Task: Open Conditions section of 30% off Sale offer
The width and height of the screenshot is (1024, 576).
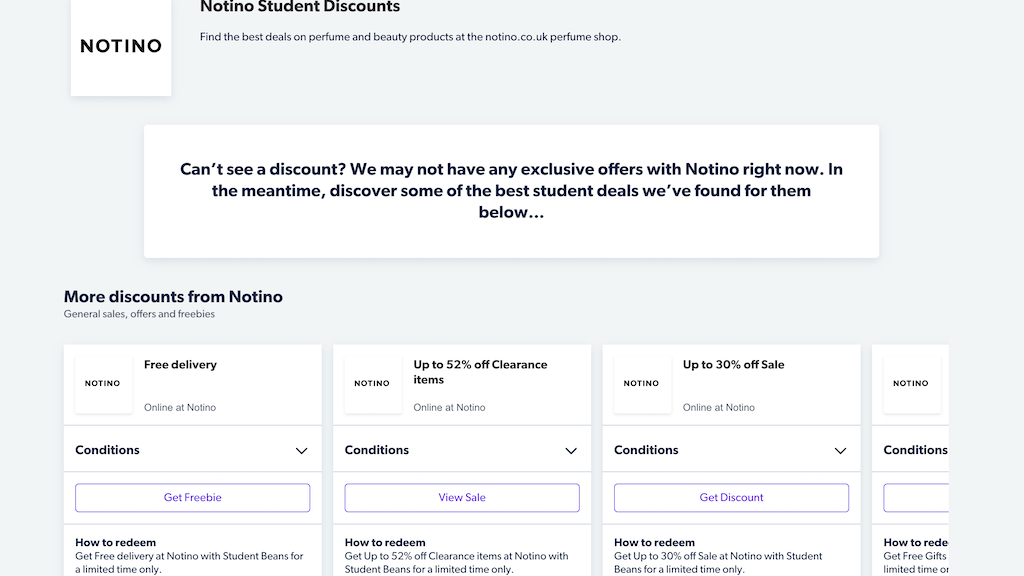Action: tap(646, 450)
